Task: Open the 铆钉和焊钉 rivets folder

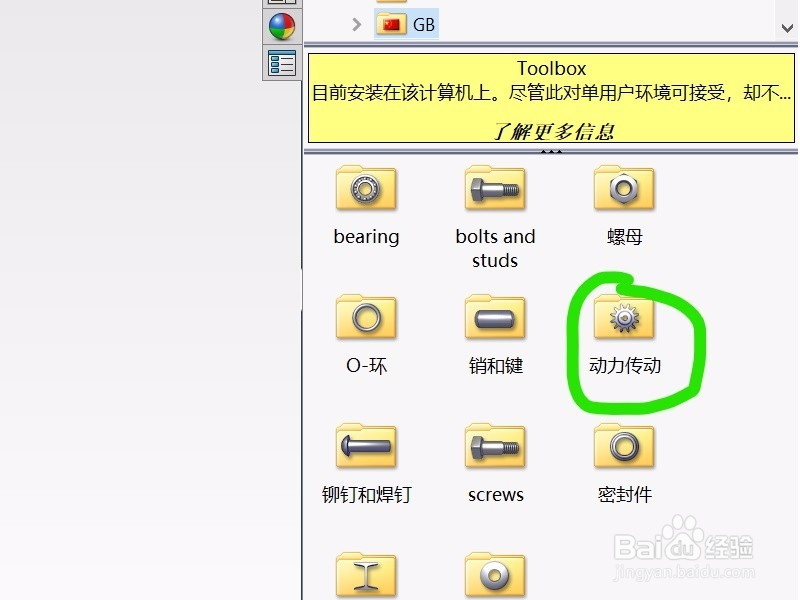Action: click(x=366, y=446)
